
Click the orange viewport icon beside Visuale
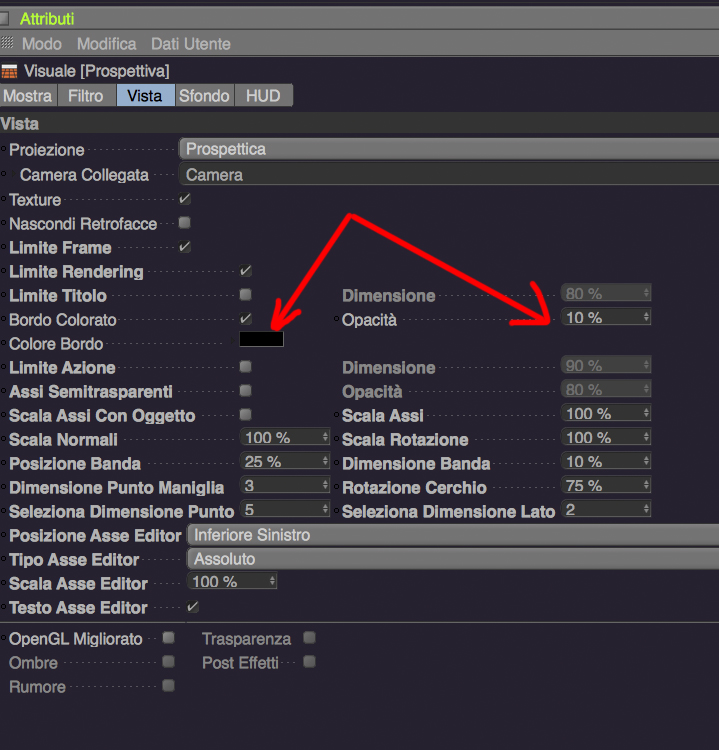[9, 72]
